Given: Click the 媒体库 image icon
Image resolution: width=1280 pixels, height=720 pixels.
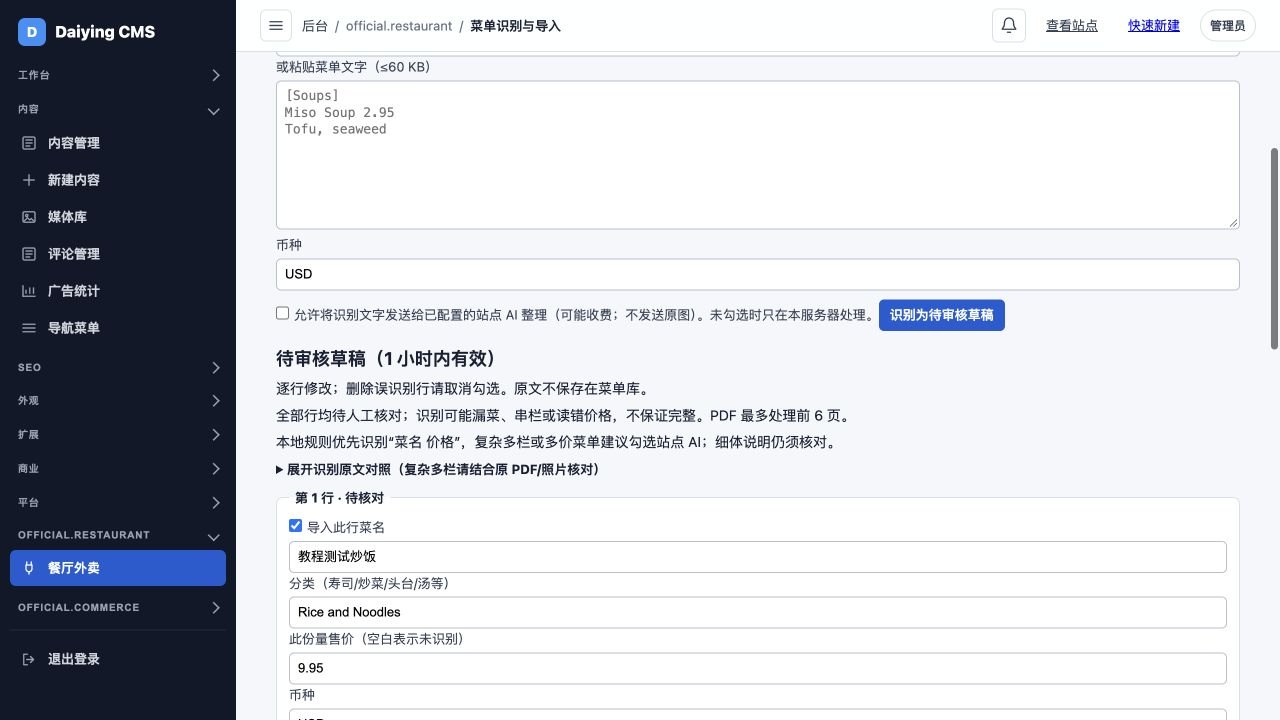Looking at the screenshot, I should (x=29, y=217).
